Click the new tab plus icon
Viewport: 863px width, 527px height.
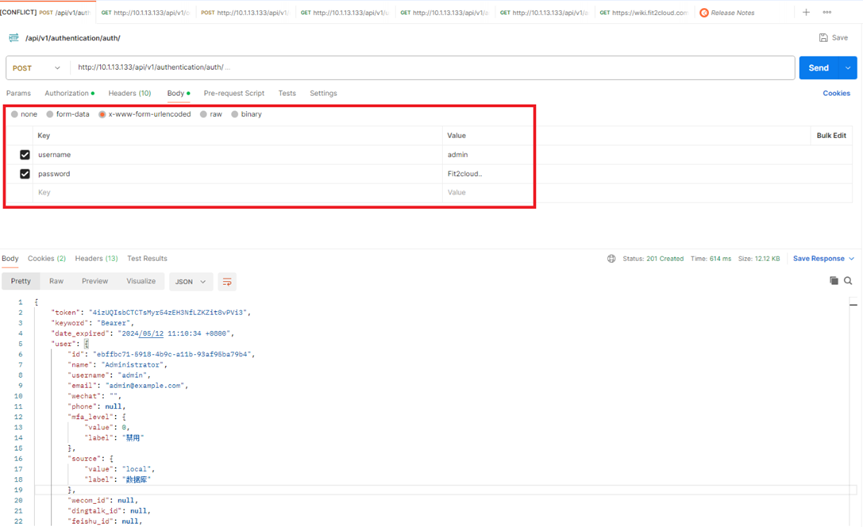[x=806, y=13]
